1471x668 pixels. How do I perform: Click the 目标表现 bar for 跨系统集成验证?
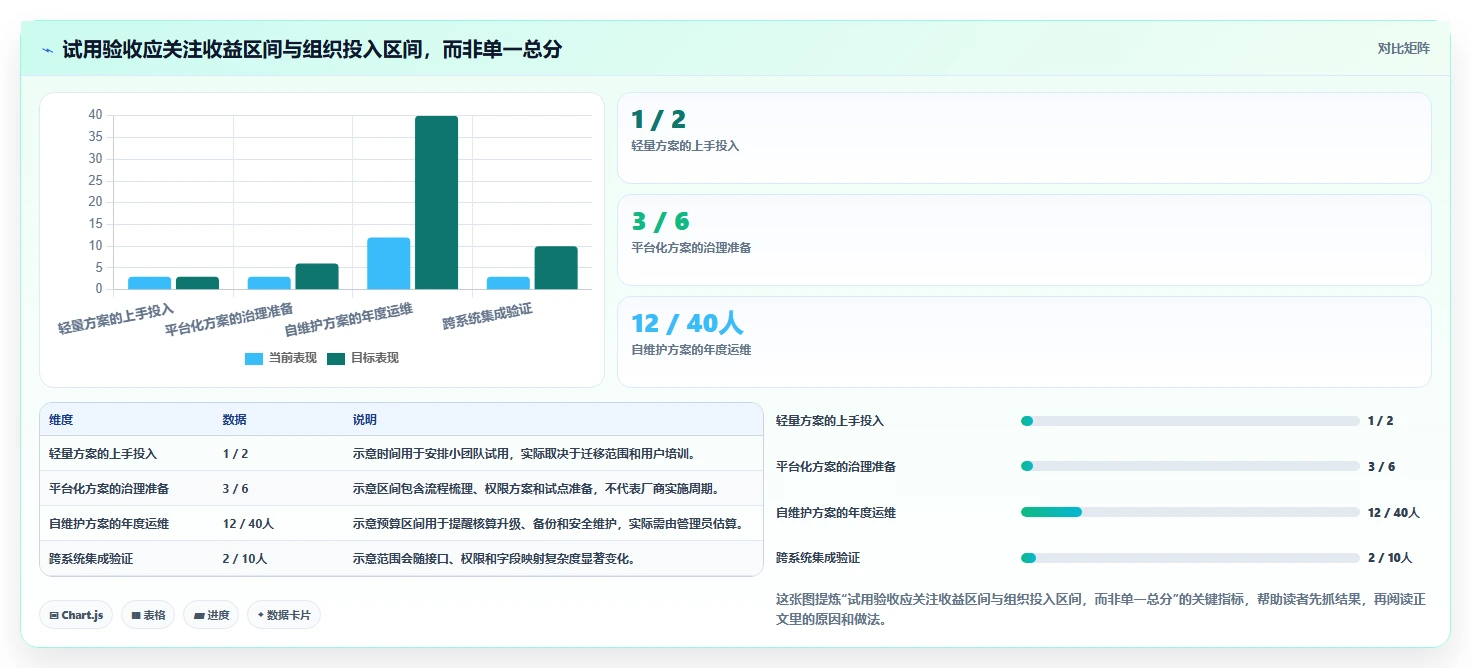click(x=556, y=268)
